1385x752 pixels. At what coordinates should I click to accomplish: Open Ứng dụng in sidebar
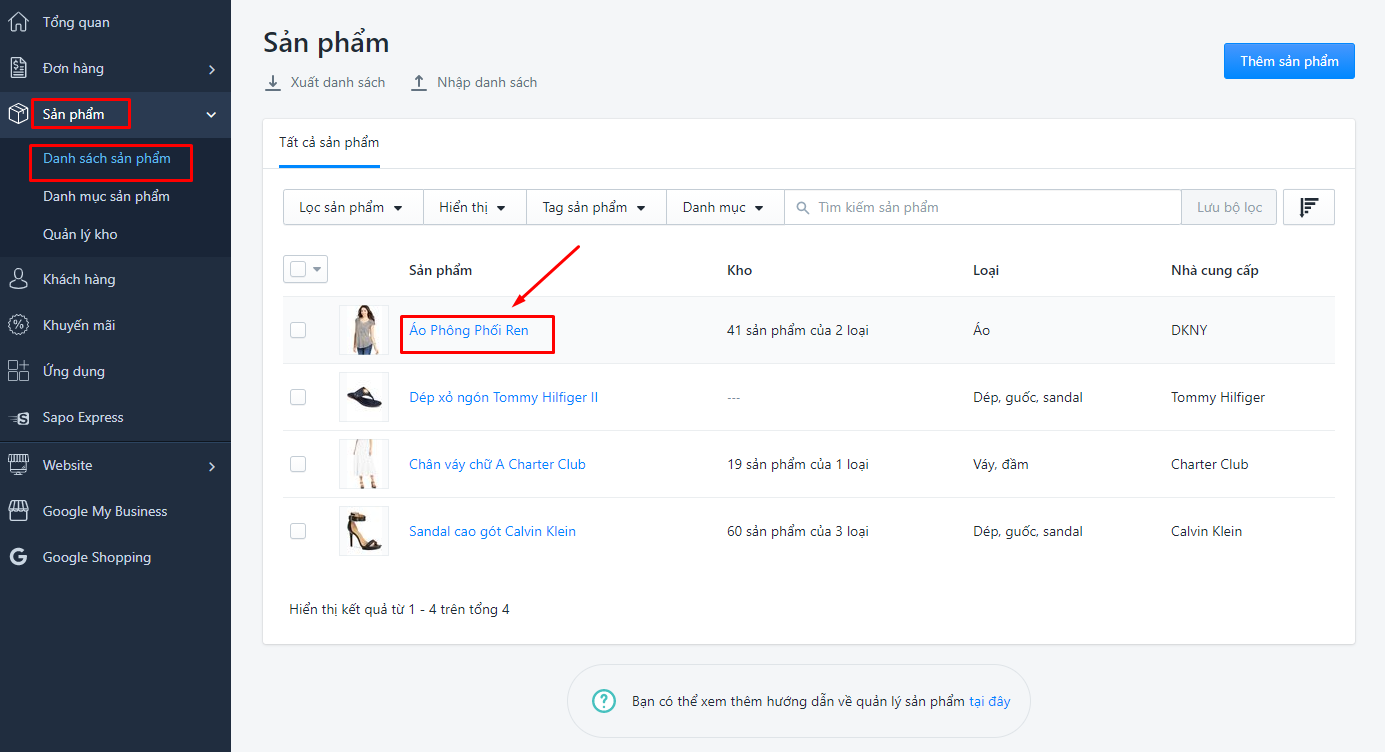[73, 371]
